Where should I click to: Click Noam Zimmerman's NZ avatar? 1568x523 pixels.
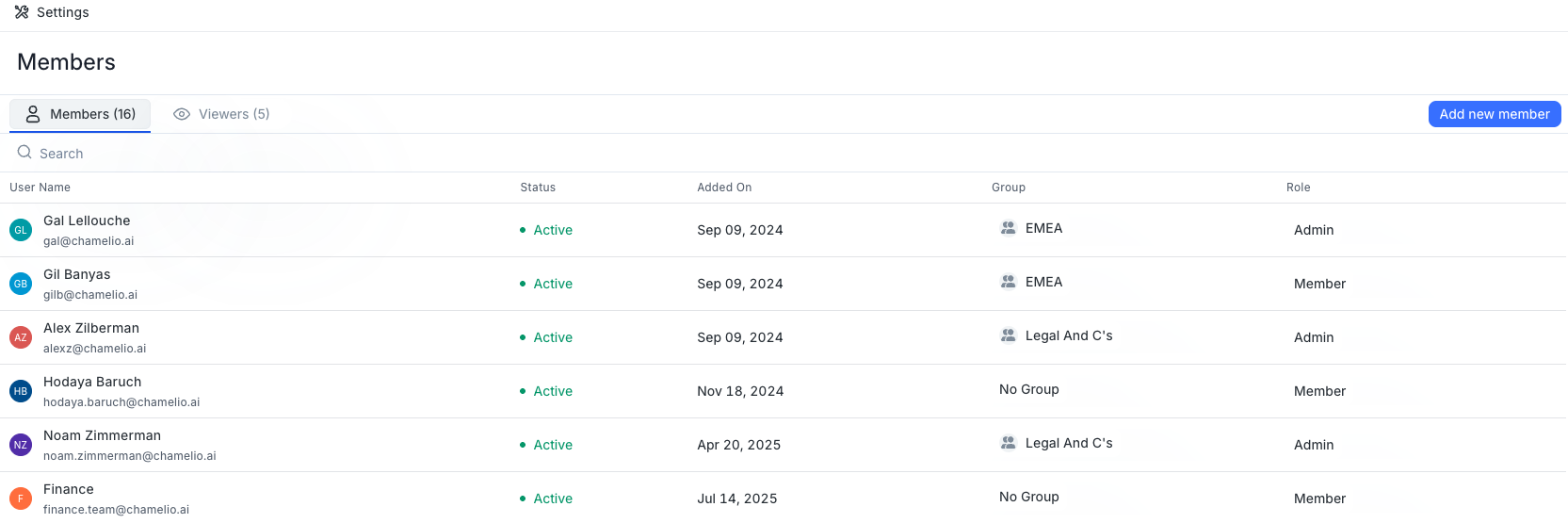21,445
